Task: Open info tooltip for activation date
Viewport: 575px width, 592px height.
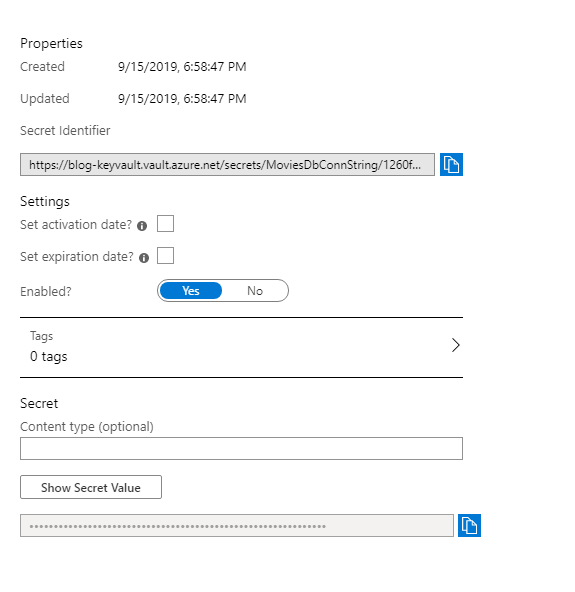Action: [142, 226]
